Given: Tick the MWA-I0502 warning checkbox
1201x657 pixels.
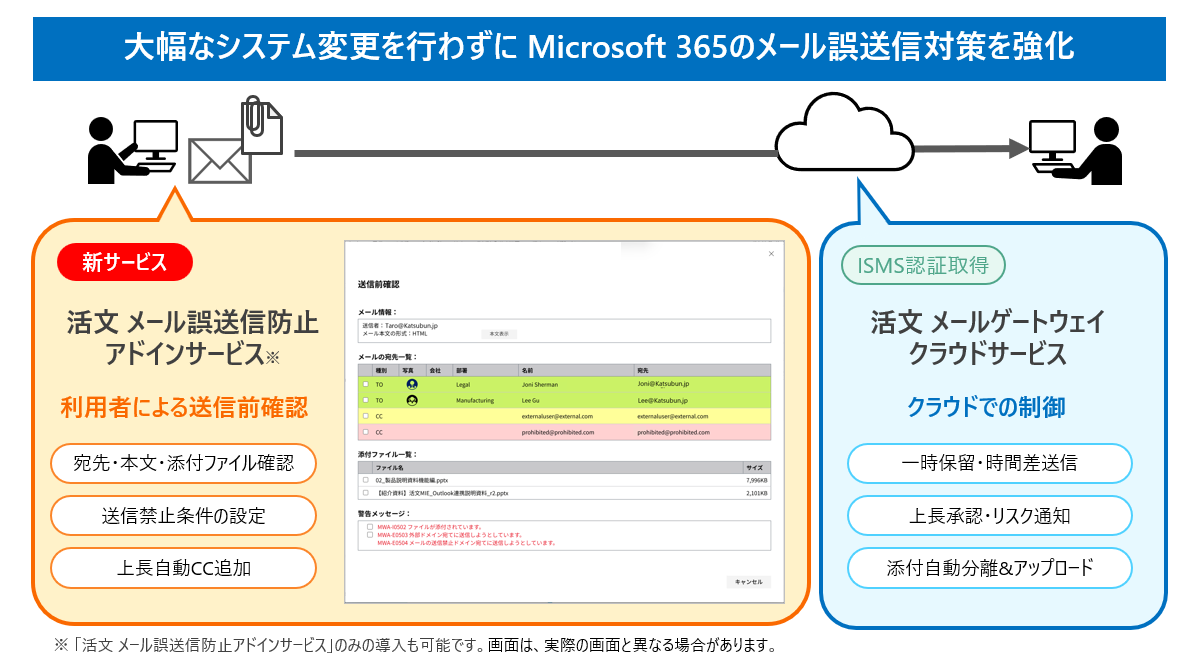Looking at the screenshot, I should point(370,527).
